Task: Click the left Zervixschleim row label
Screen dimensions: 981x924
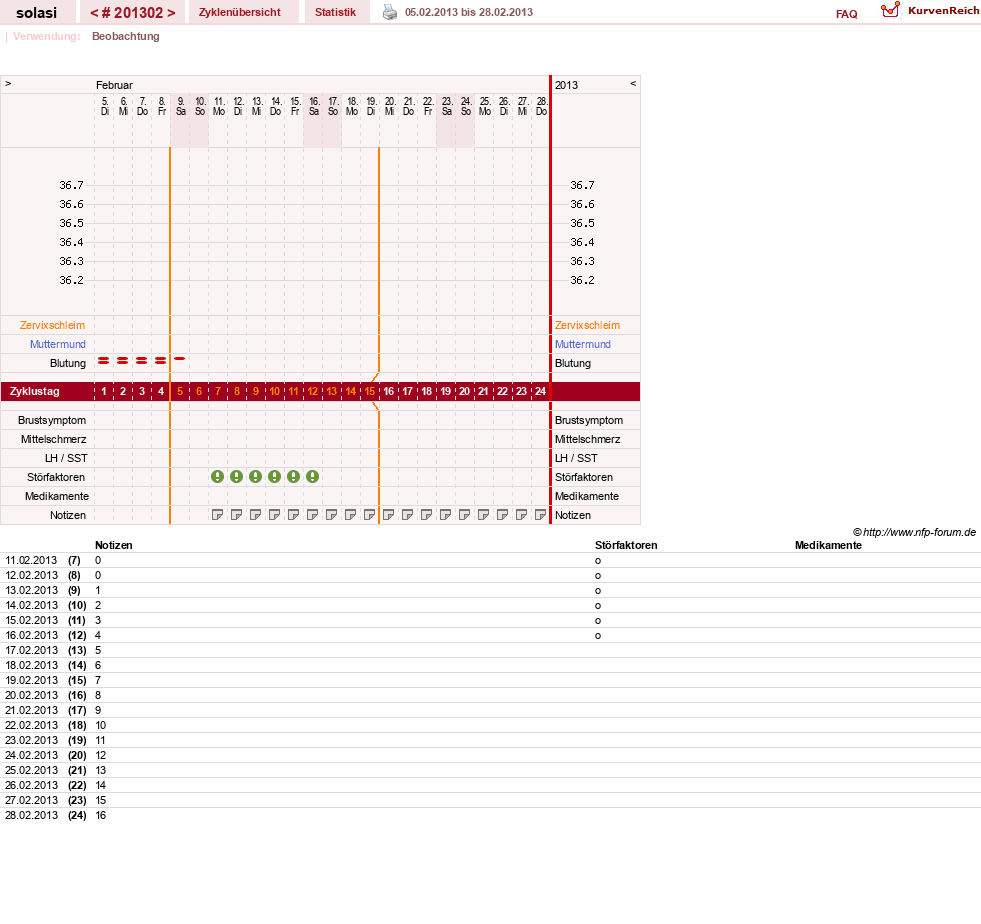Action: tap(53, 325)
